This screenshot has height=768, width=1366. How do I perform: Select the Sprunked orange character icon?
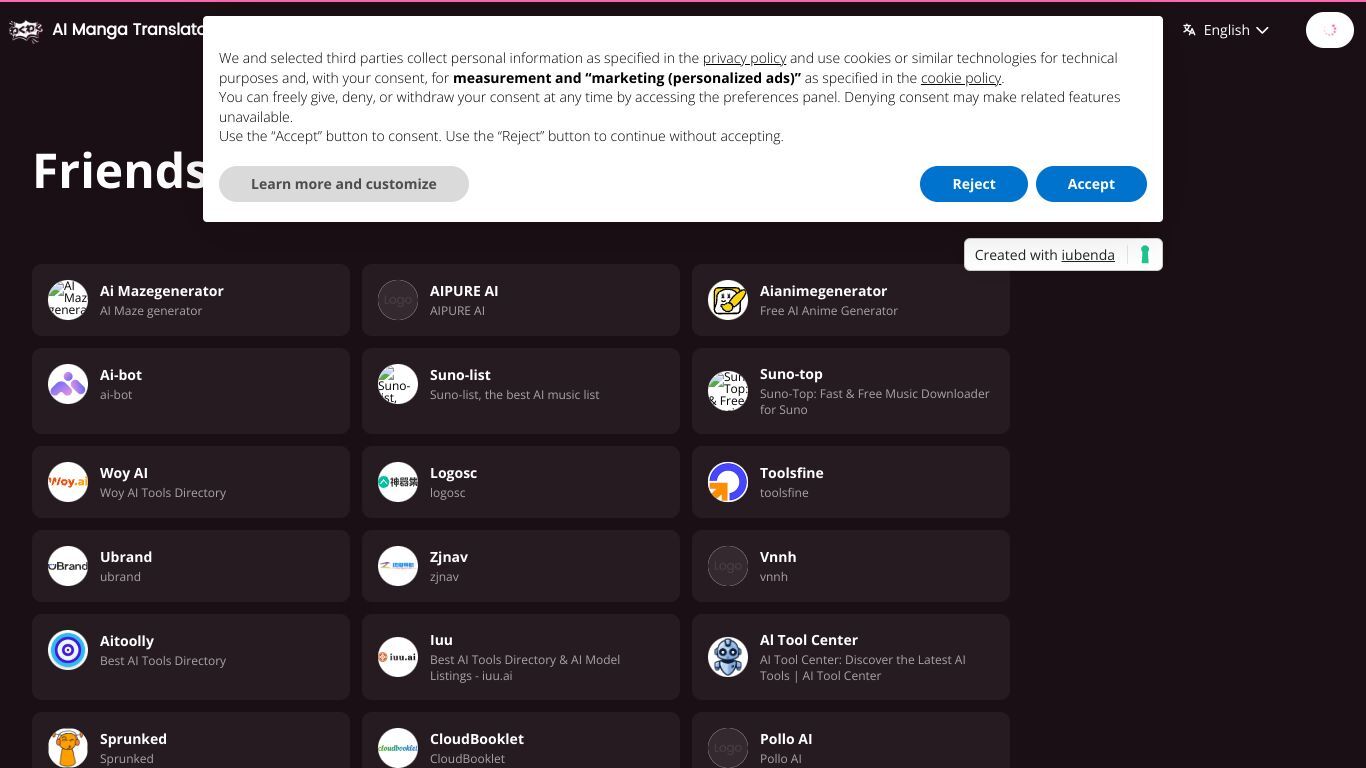(68, 748)
